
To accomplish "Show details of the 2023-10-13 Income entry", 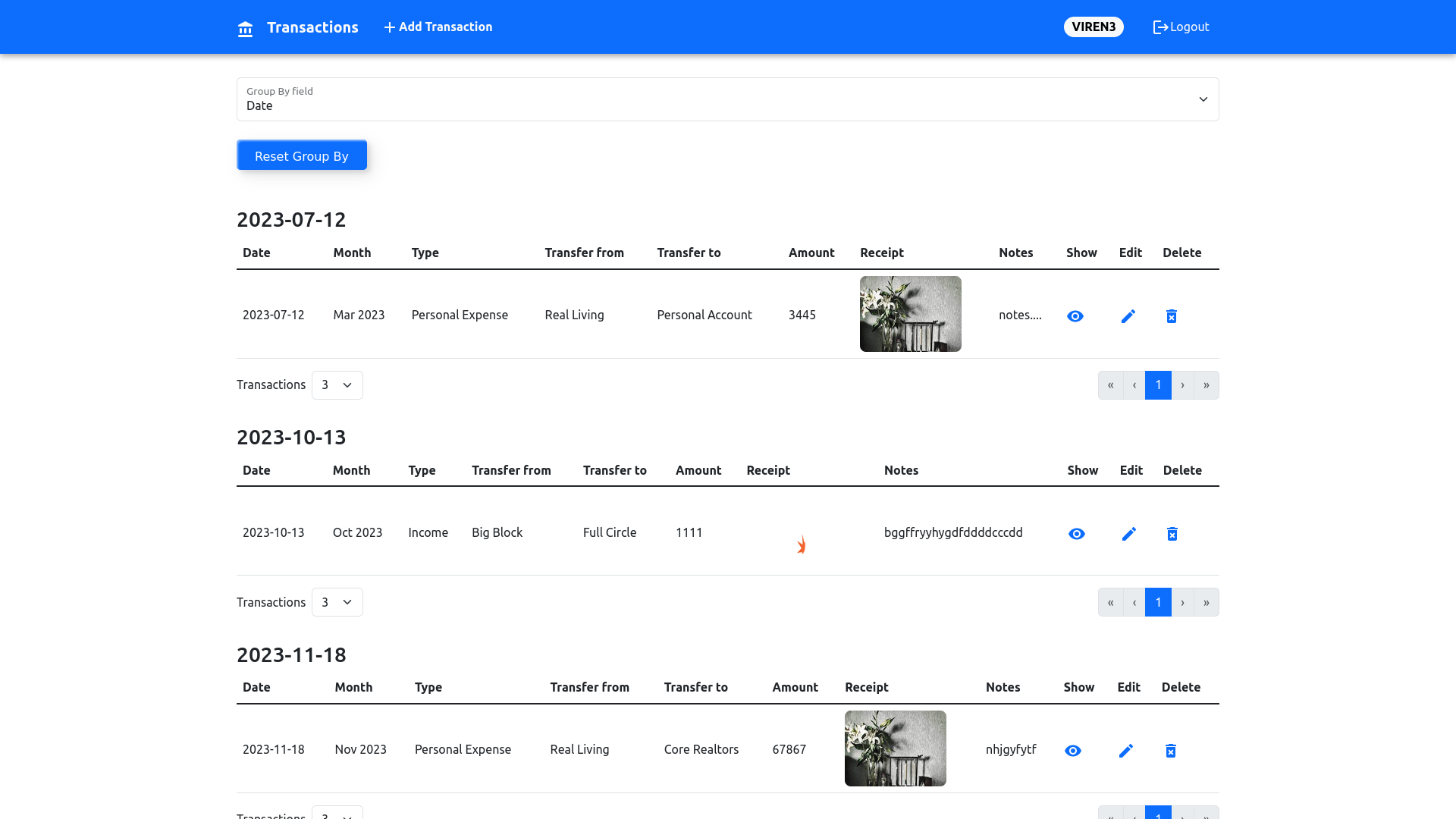I will [1076, 534].
